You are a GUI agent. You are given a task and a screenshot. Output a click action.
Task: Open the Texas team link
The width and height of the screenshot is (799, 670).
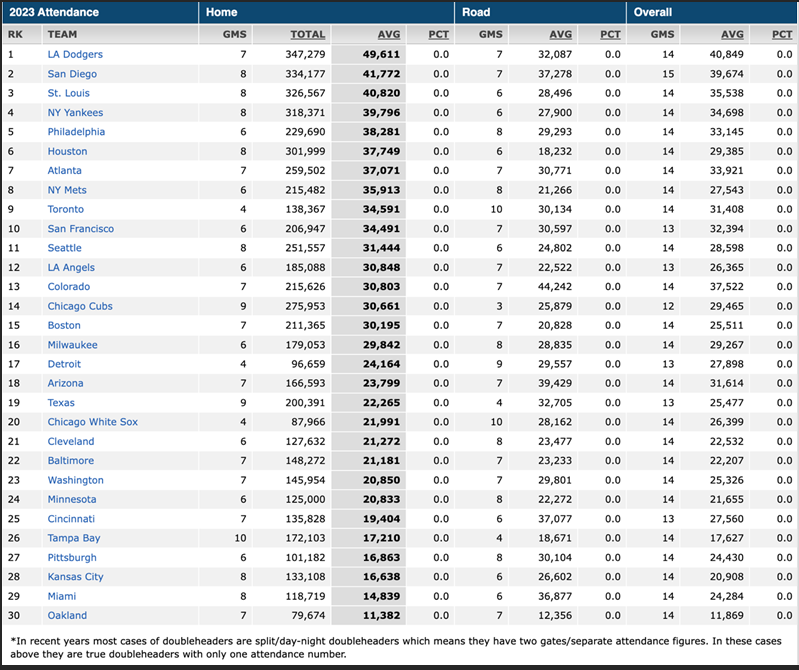click(61, 403)
